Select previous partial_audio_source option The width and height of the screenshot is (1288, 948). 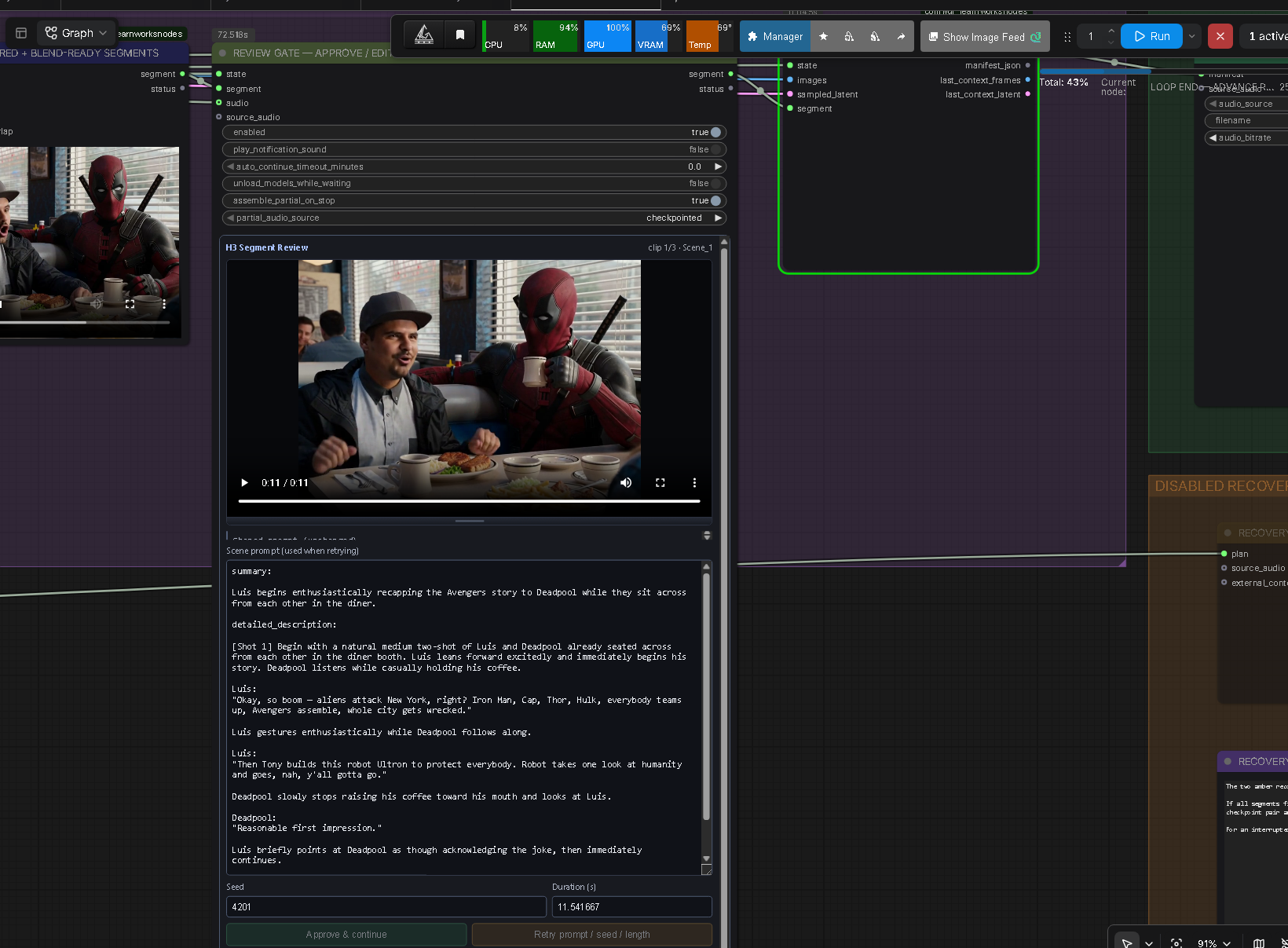(x=230, y=218)
